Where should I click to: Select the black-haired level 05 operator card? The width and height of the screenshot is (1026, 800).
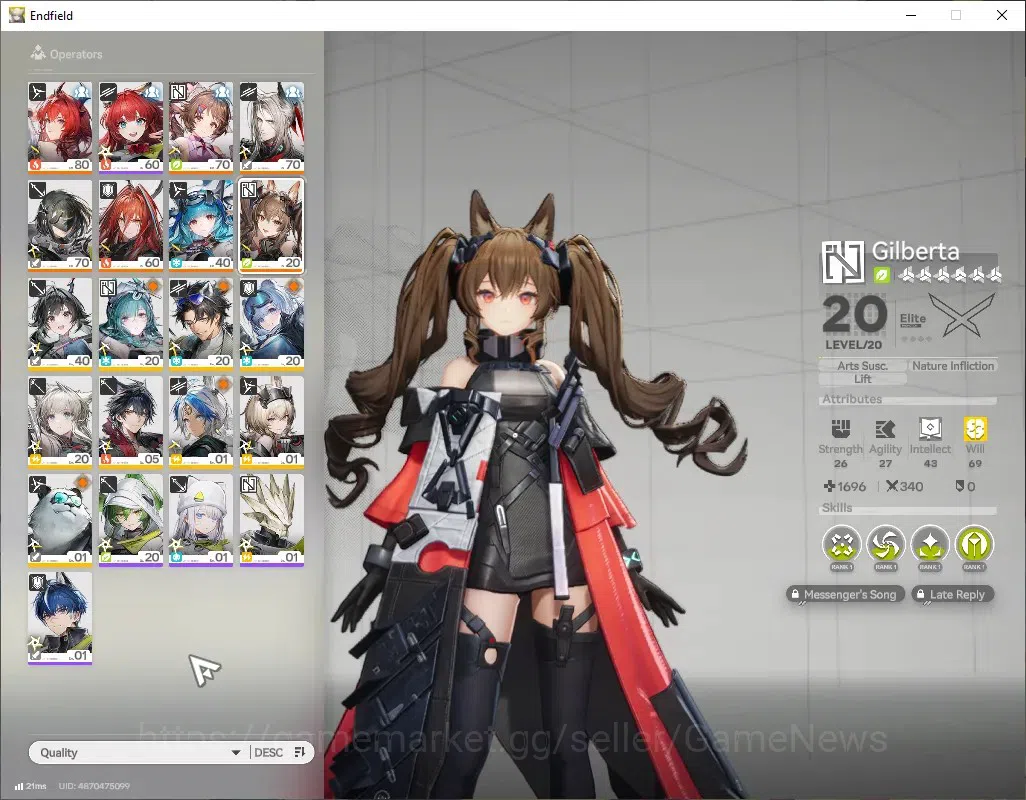pyautogui.click(x=131, y=422)
